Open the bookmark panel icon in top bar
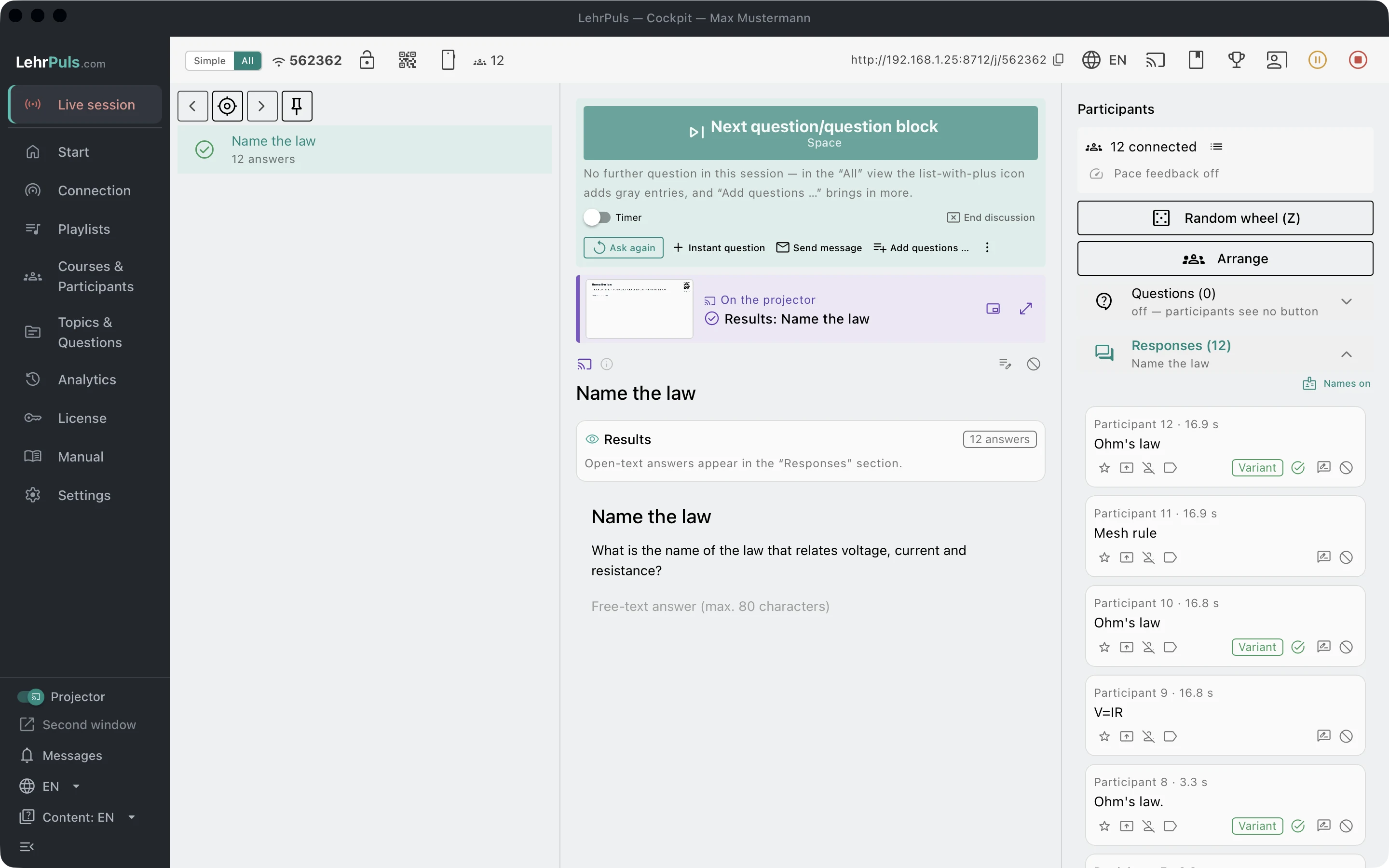Viewport: 1389px width, 868px height. (x=1196, y=60)
